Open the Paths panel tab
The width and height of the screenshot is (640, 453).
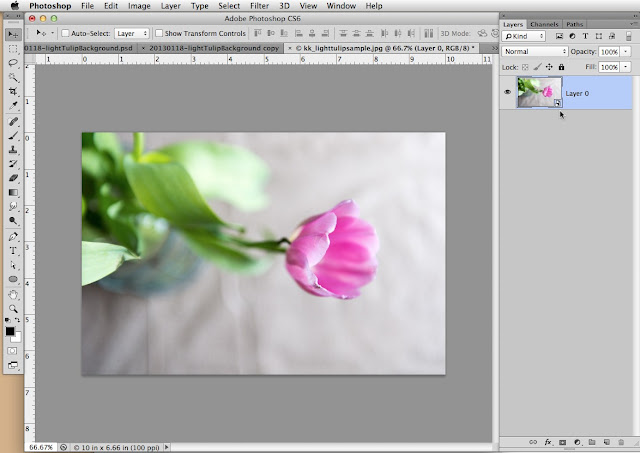[x=574, y=23]
